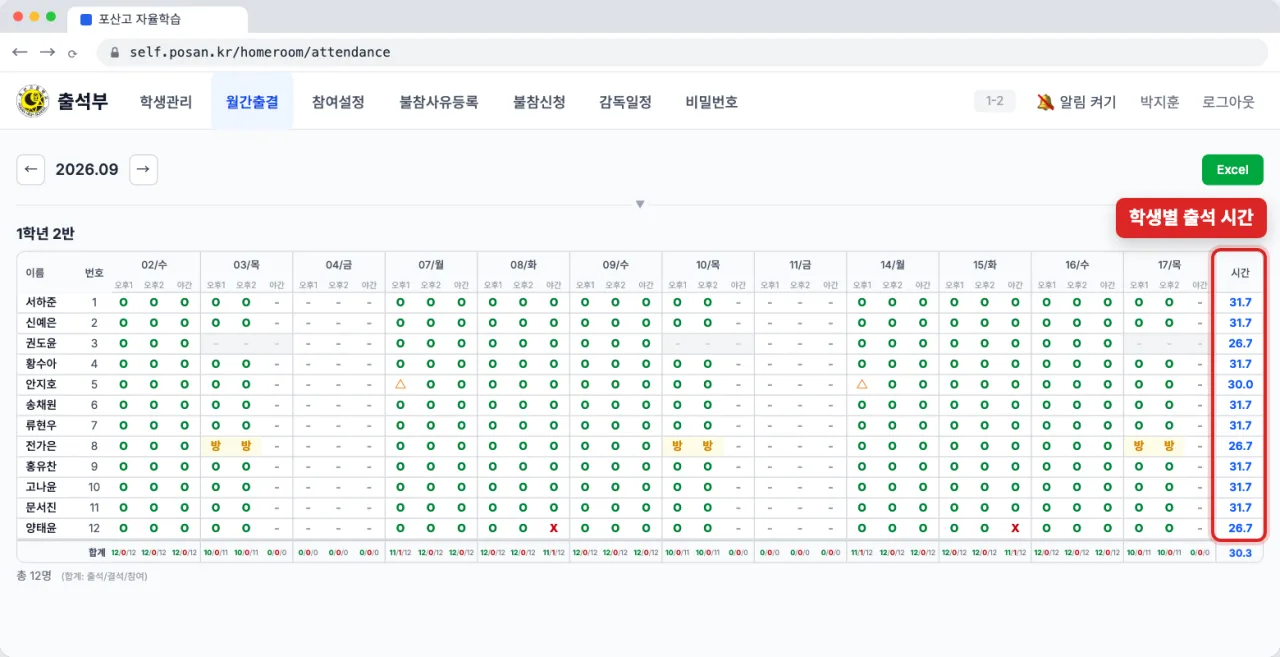The width and height of the screenshot is (1280, 657).
Task: Click the lock icon in the address bar
Action: 115,52
